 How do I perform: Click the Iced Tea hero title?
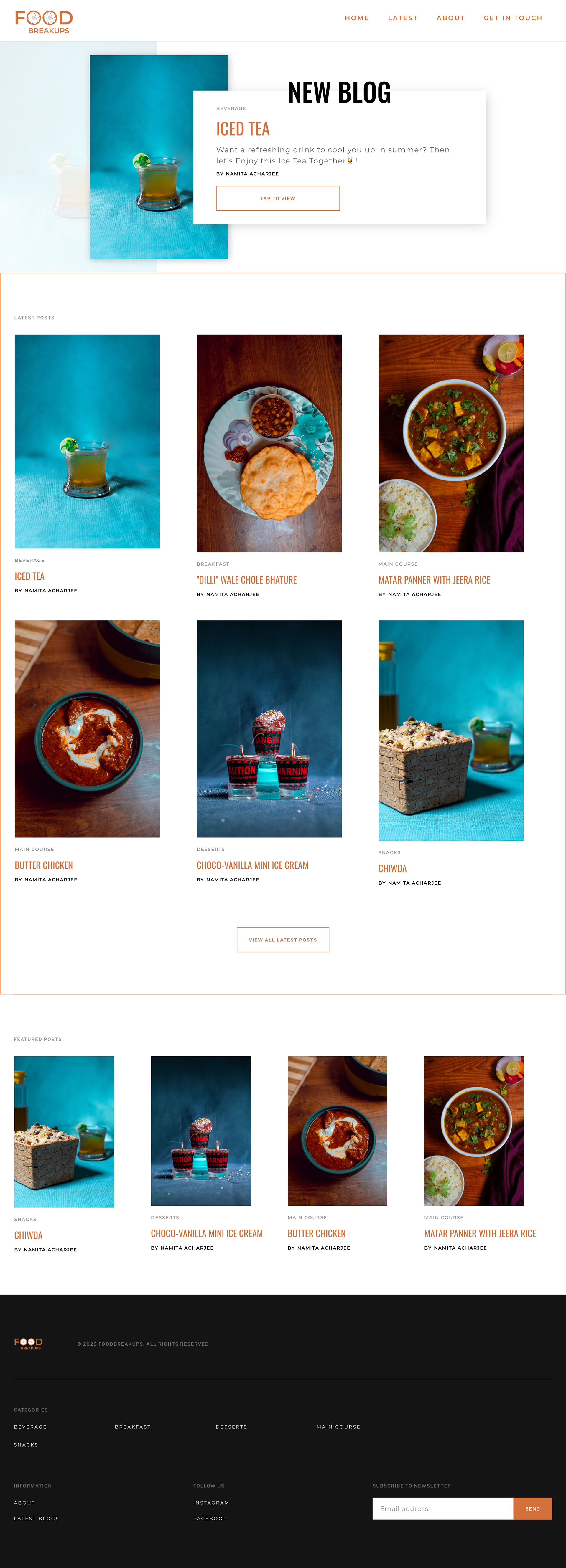(x=243, y=129)
